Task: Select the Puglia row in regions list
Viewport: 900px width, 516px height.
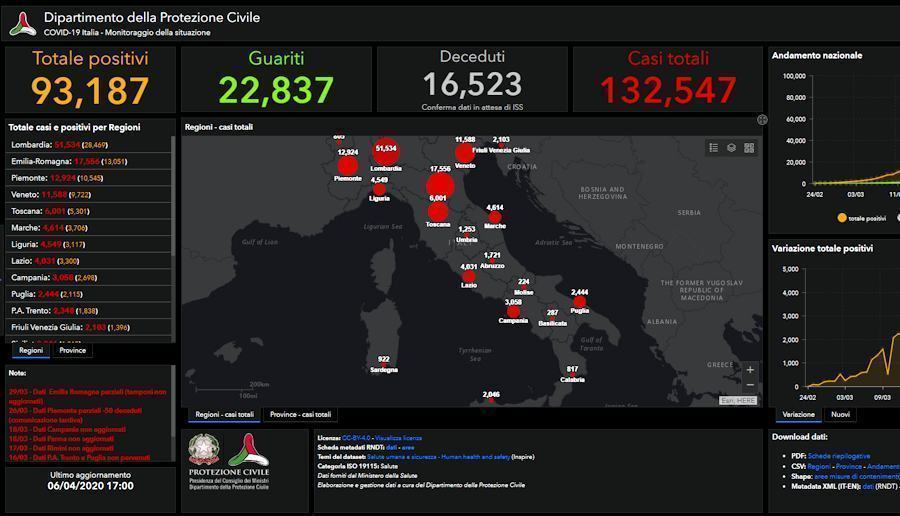Action: click(88, 294)
